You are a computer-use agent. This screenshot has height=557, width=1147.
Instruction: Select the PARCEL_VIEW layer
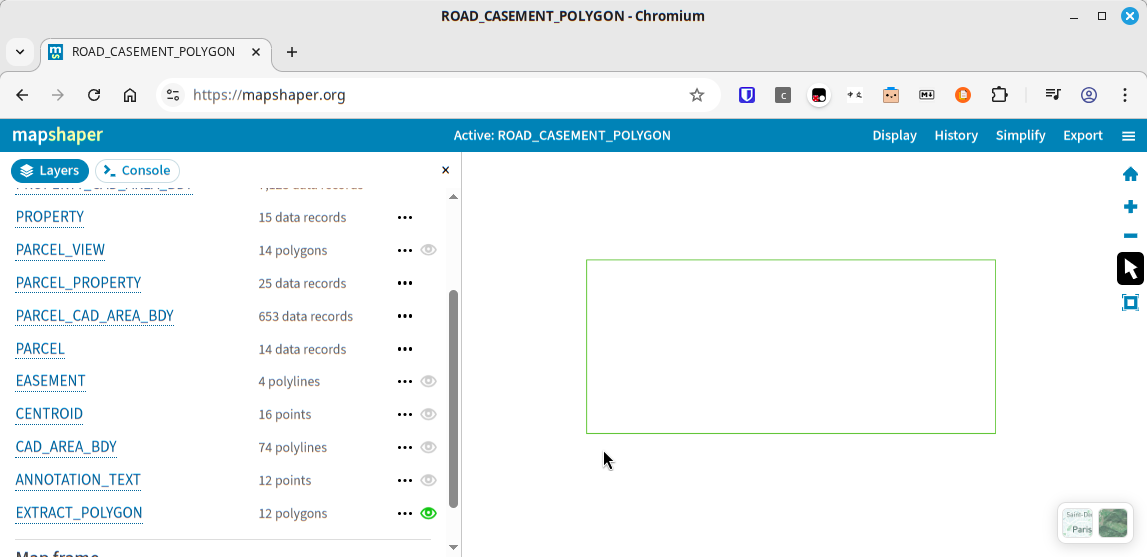[x=60, y=250]
